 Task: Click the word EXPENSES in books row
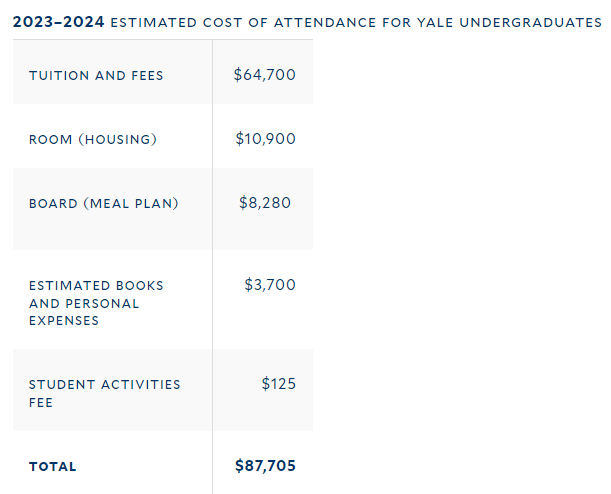[64, 321]
